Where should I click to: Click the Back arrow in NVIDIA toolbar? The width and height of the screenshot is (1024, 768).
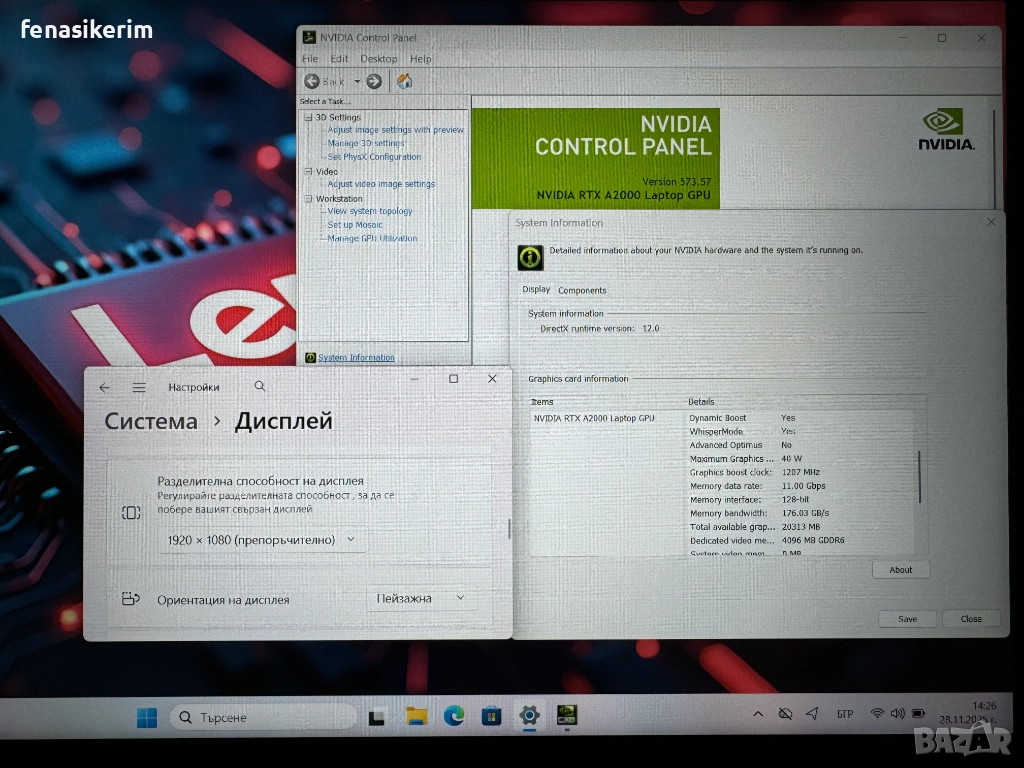pos(312,81)
